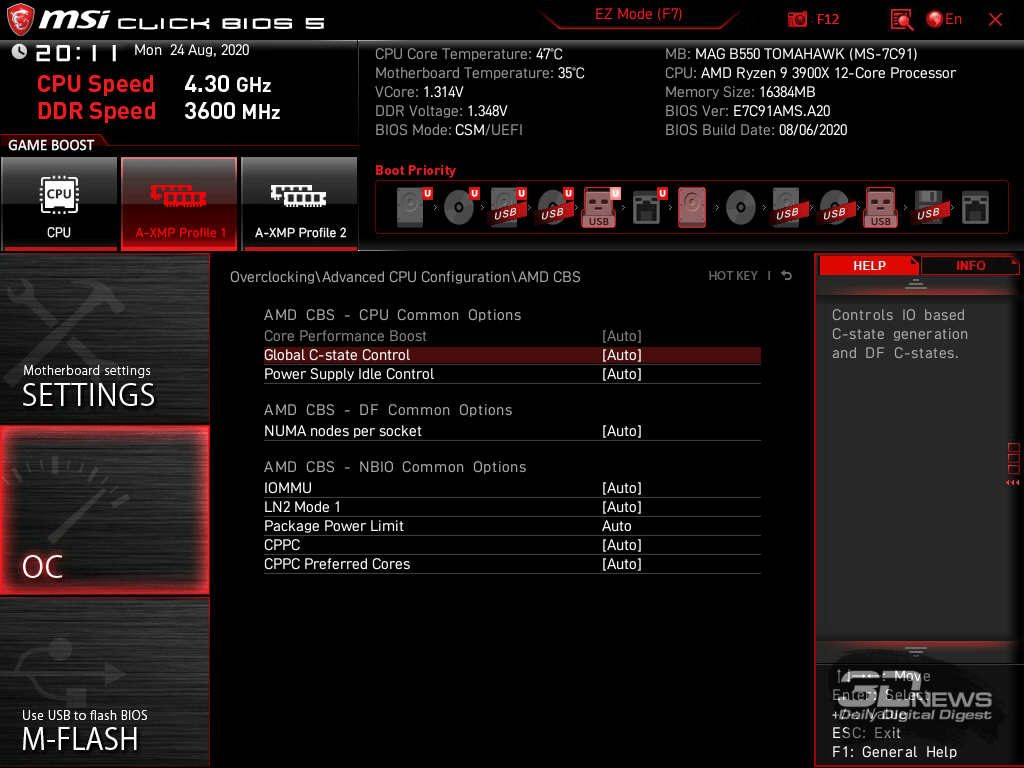Change CPPC Preferred Cores [Auto] value
1024x768 pixels.
point(622,564)
